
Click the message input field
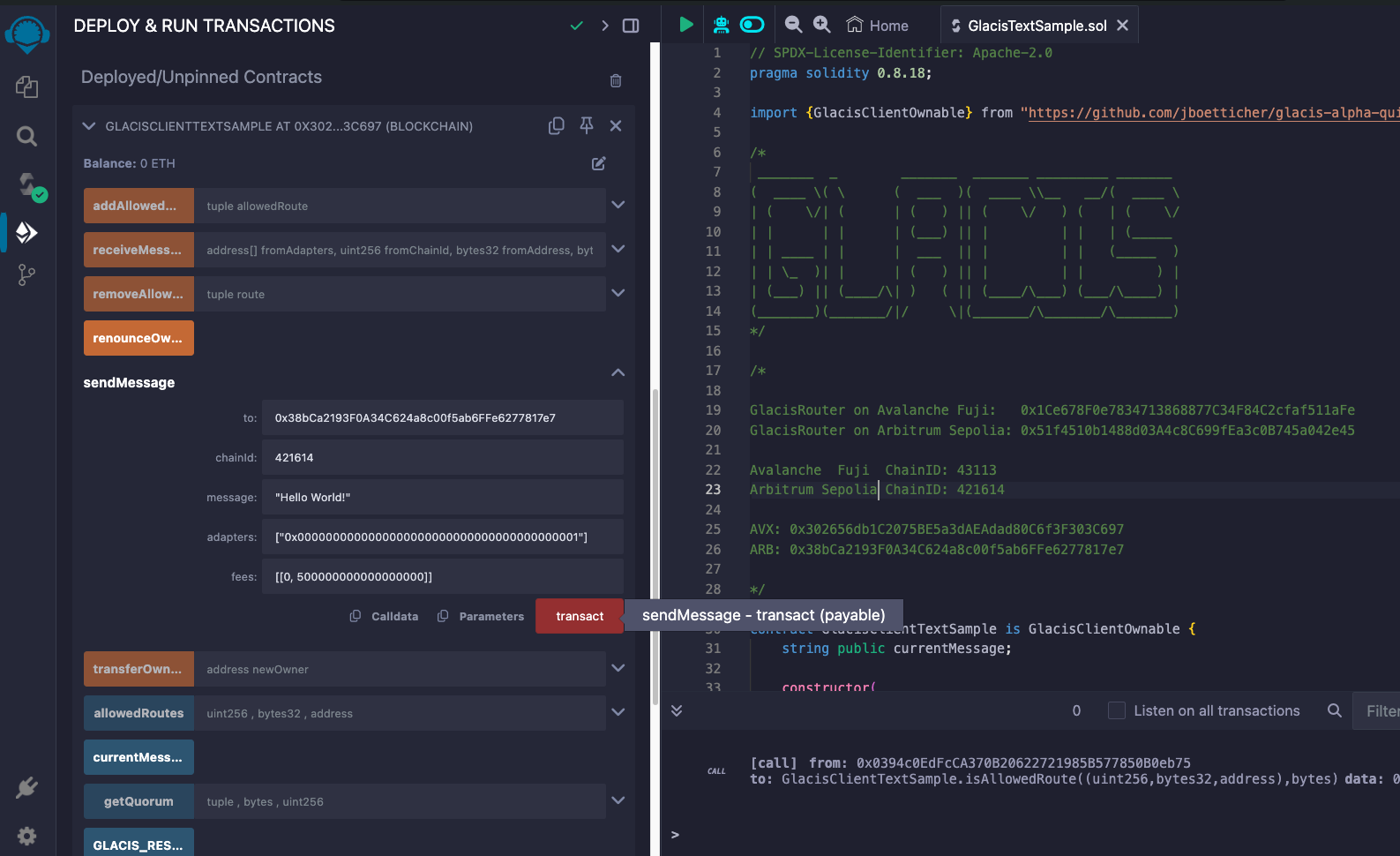coord(443,497)
